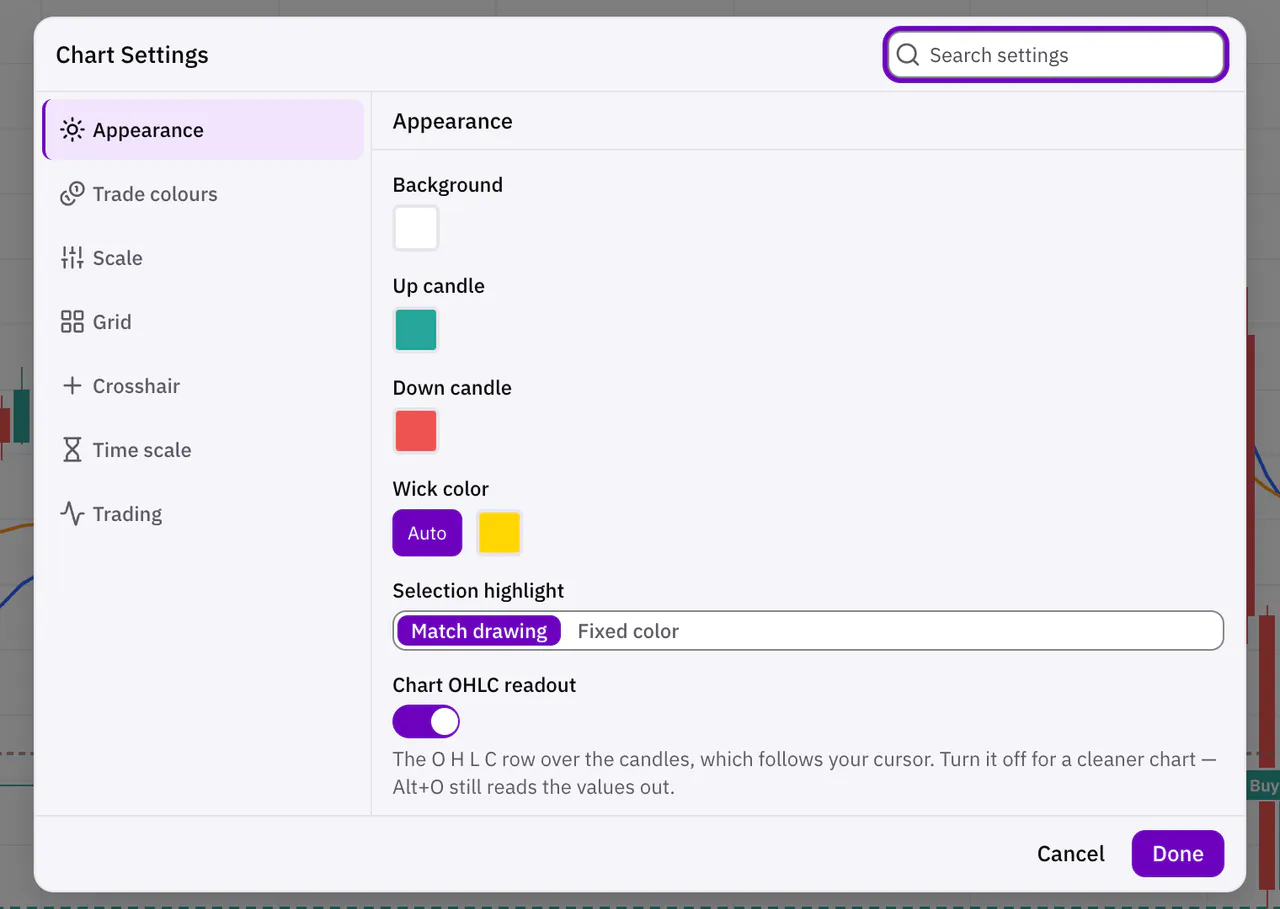
Task: Click the Chart Settings dialog title
Action: tap(132, 55)
